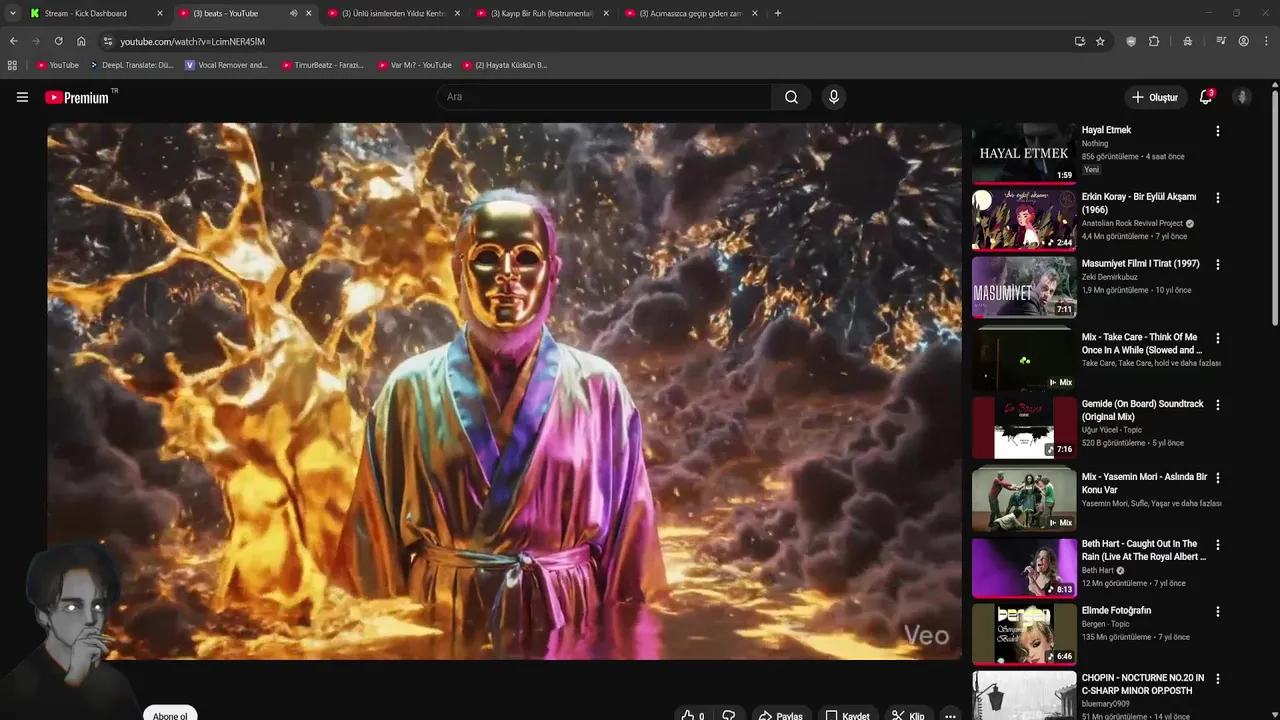The height and width of the screenshot is (720, 1280).
Task: Click 'Uğur Yücel - Topic' channel name
Action: coord(1112,430)
